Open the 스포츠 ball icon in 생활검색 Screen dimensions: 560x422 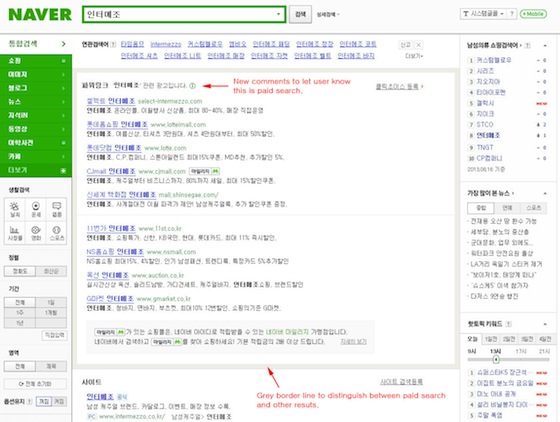click(x=56, y=233)
